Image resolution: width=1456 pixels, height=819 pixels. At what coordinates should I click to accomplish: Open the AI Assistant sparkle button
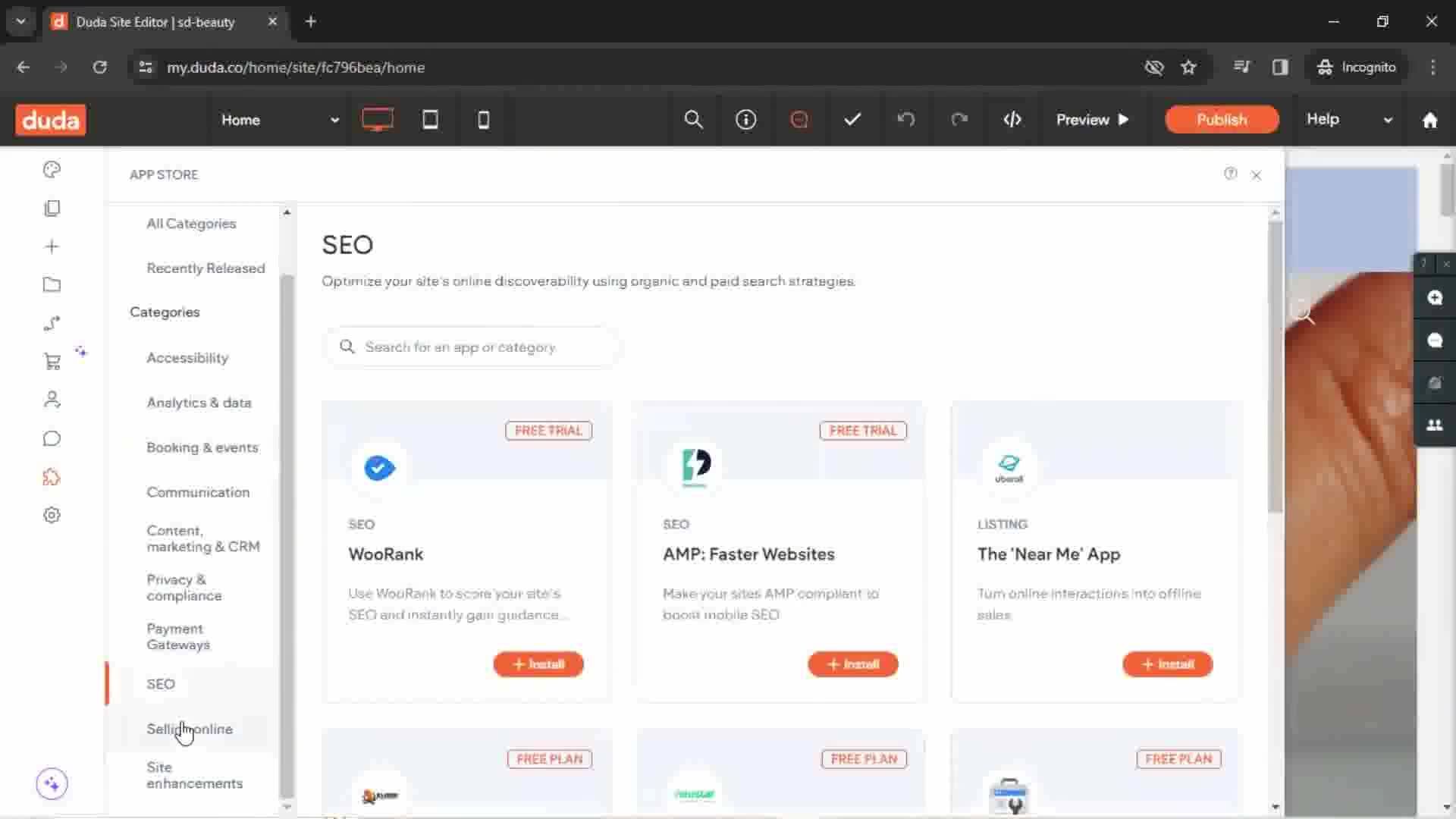click(52, 783)
